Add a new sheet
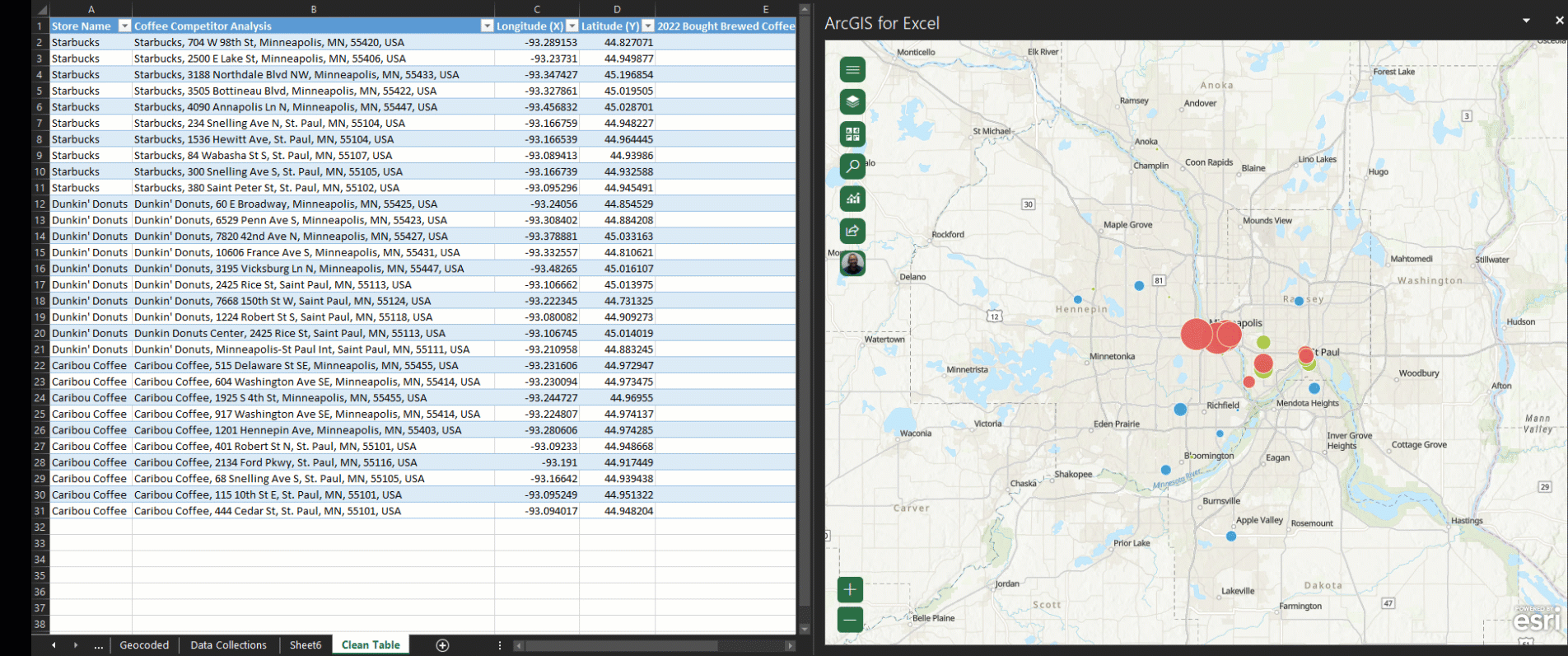 pyautogui.click(x=442, y=645)
